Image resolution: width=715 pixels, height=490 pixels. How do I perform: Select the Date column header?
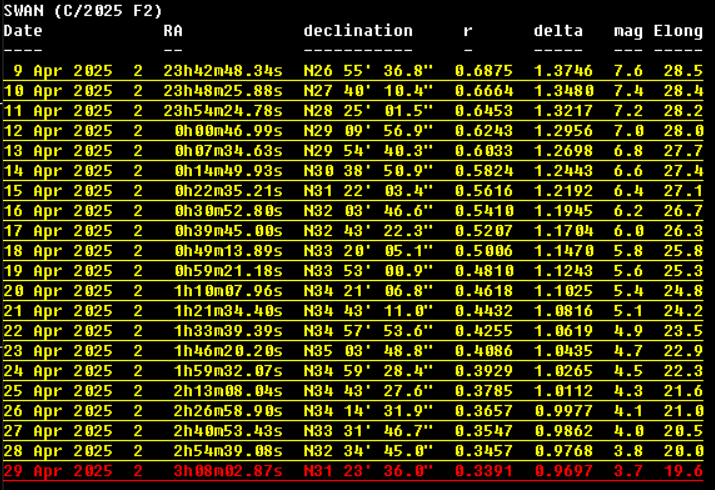(23, 31)
